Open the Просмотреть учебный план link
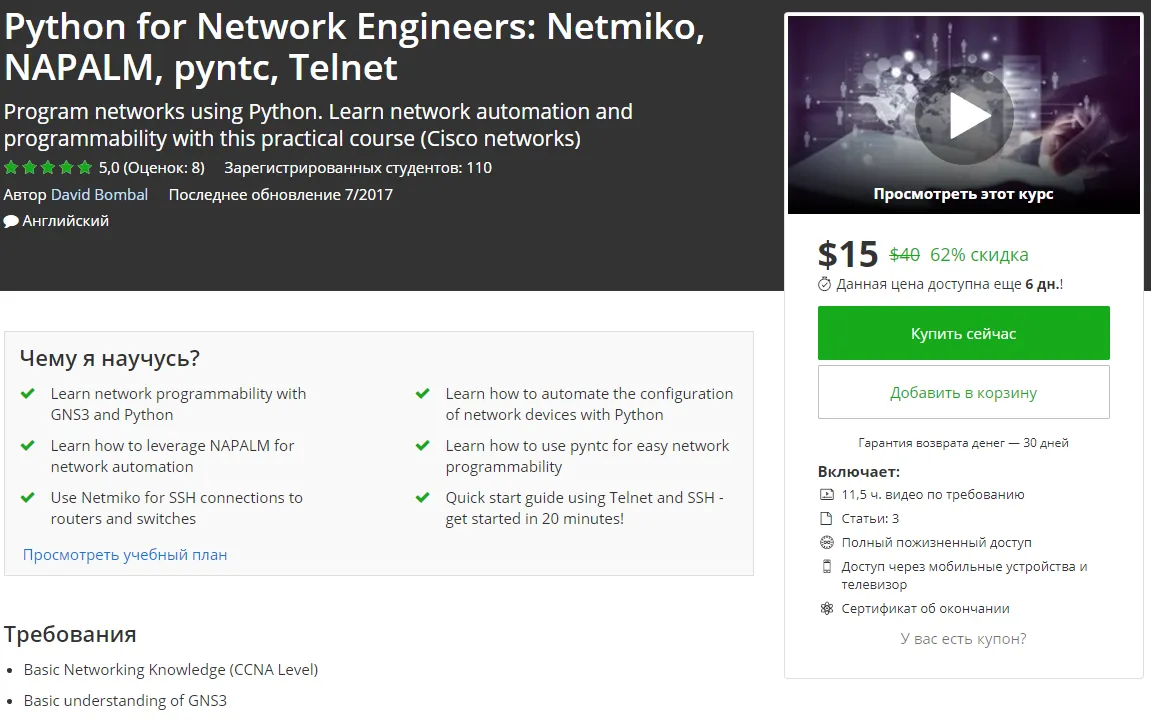 125,555
